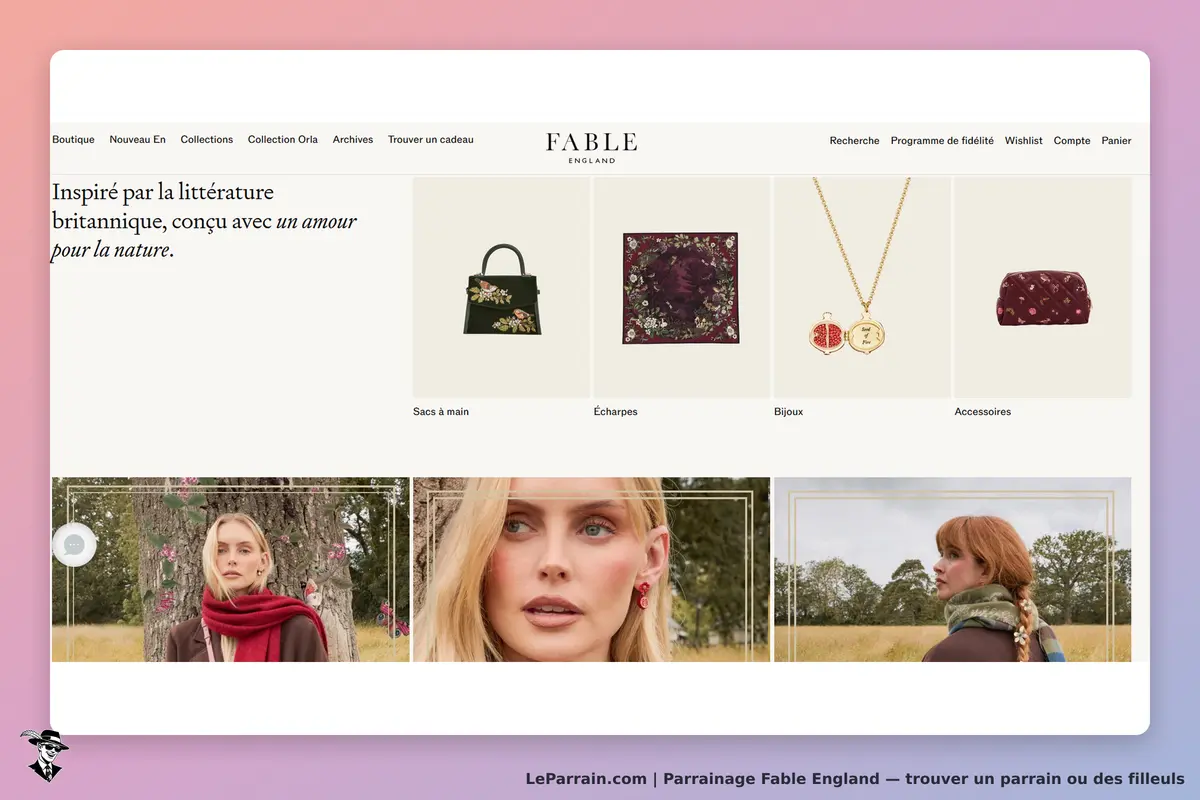Select Collection Orla in navigation
The height and width of the screenshot is (800, 1200).
(x=283, y=140)
